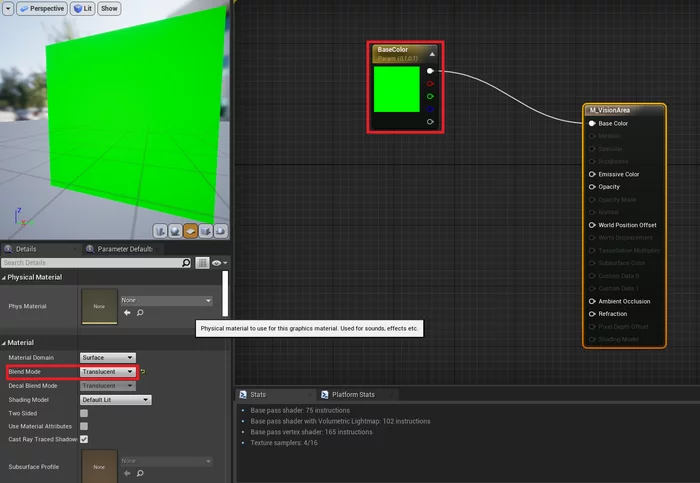Select the BaseColor node title
Viewport: 700px width, 483px height.
(393, 50)
